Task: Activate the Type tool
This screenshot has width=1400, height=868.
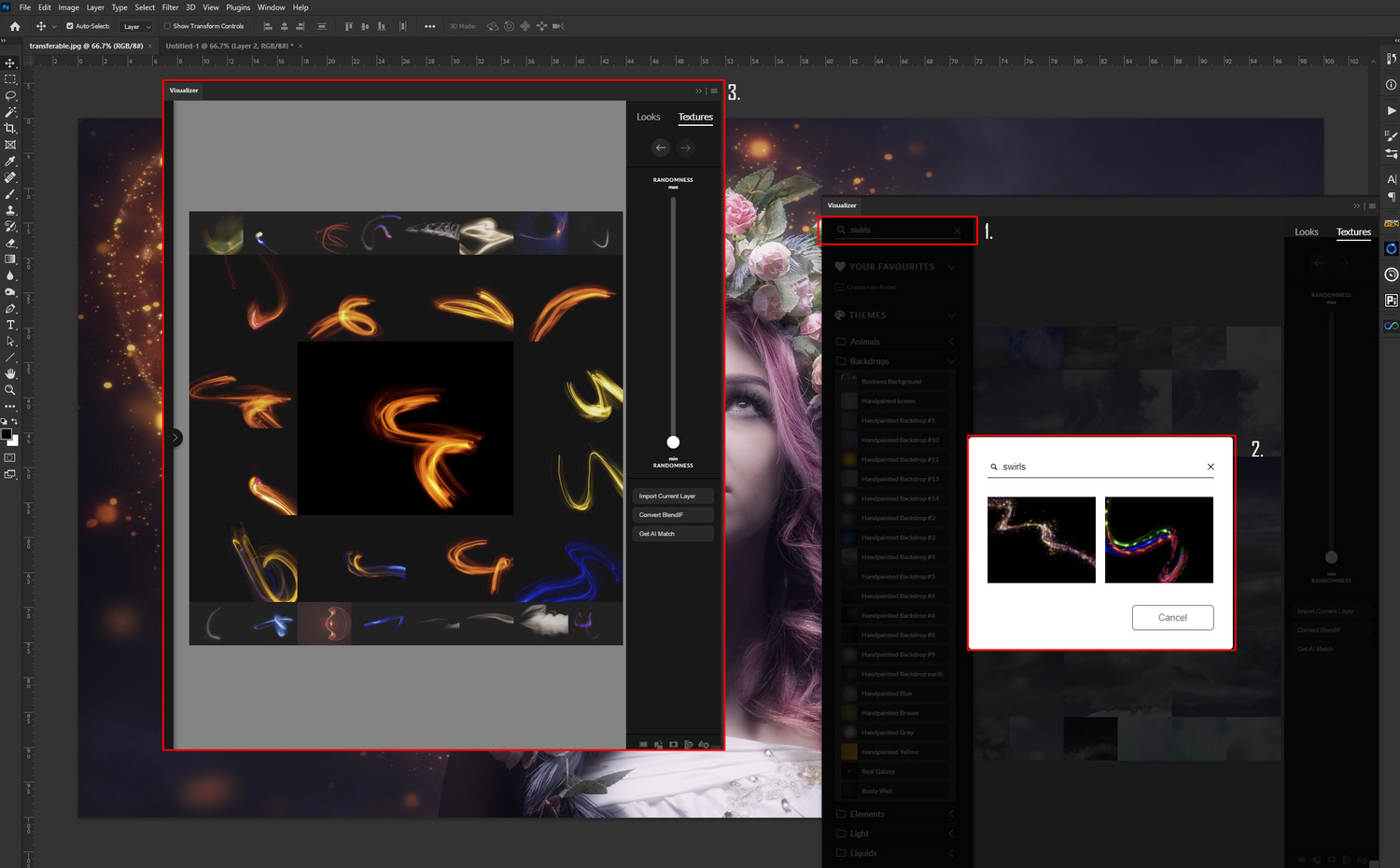Action: tap(10, 325)
